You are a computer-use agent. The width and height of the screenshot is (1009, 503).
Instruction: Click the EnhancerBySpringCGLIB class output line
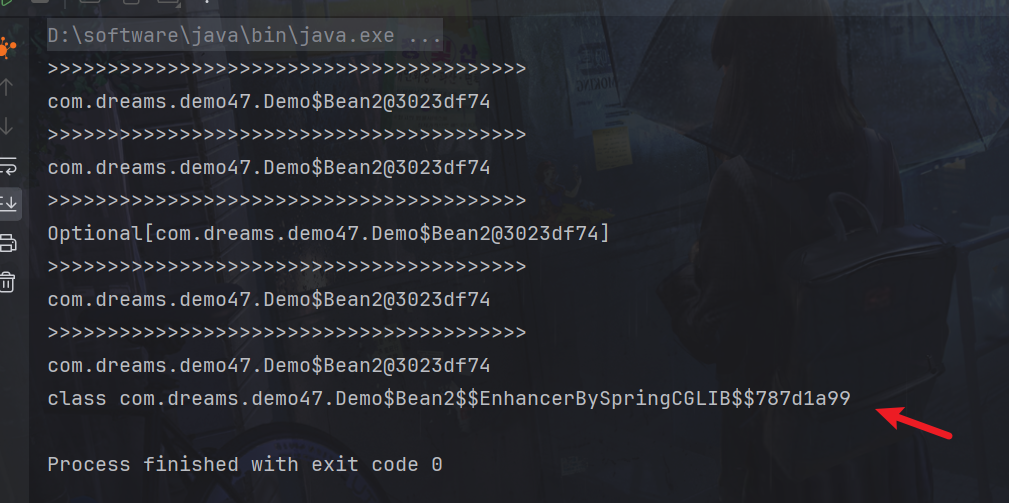point(449,399)
